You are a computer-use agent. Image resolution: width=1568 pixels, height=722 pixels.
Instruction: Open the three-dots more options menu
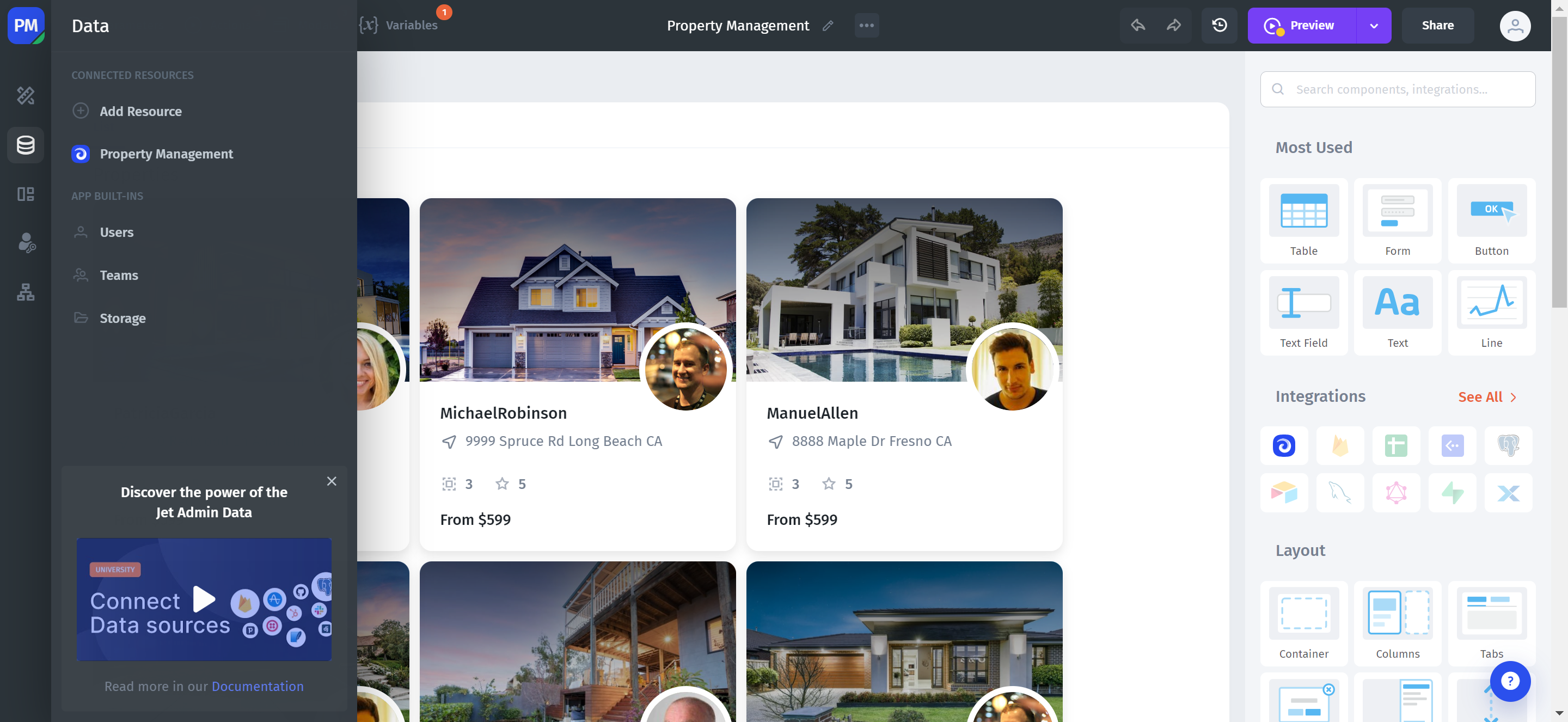point(866,26)
